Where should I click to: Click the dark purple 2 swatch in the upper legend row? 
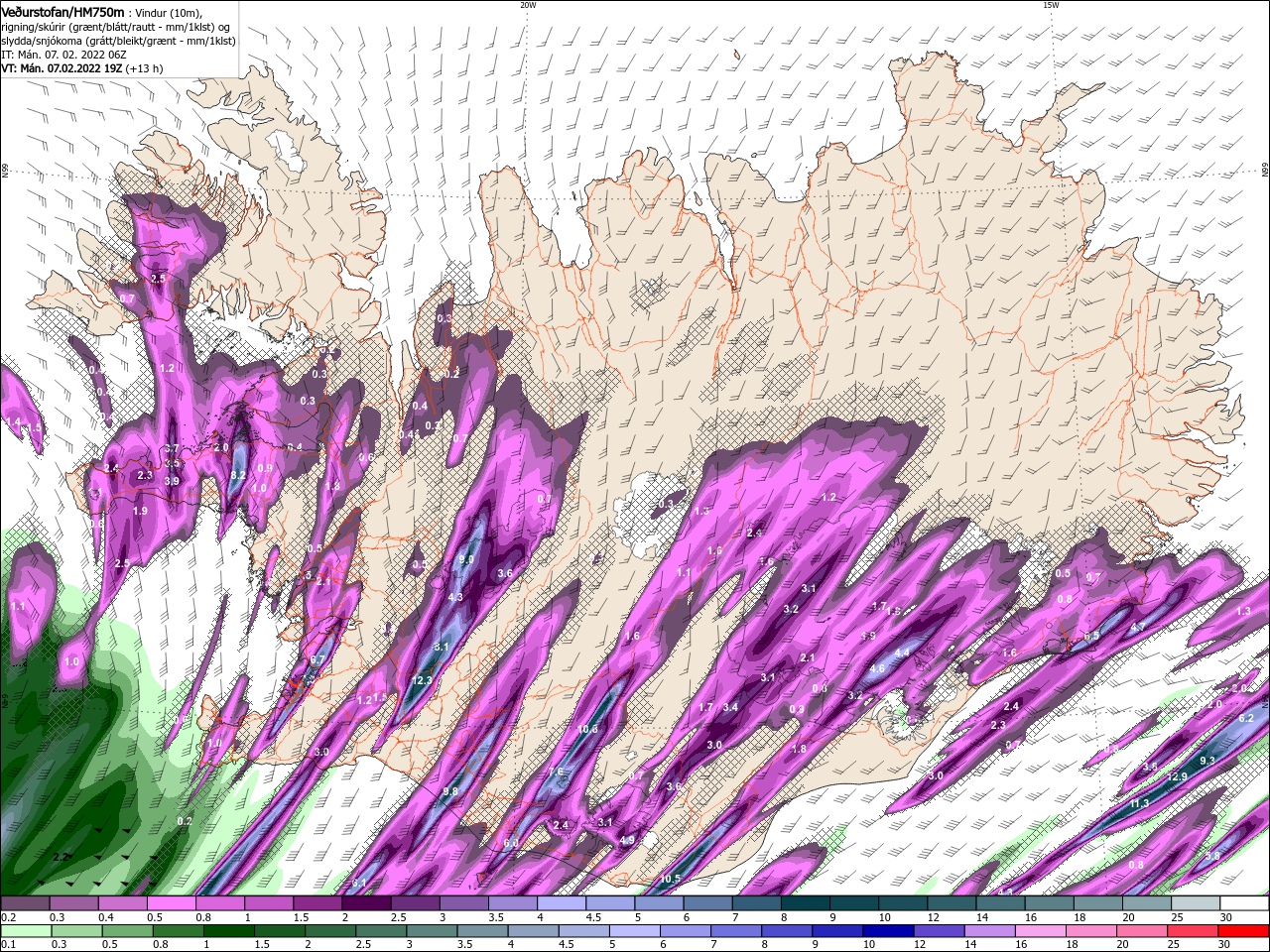click(366, 903)
